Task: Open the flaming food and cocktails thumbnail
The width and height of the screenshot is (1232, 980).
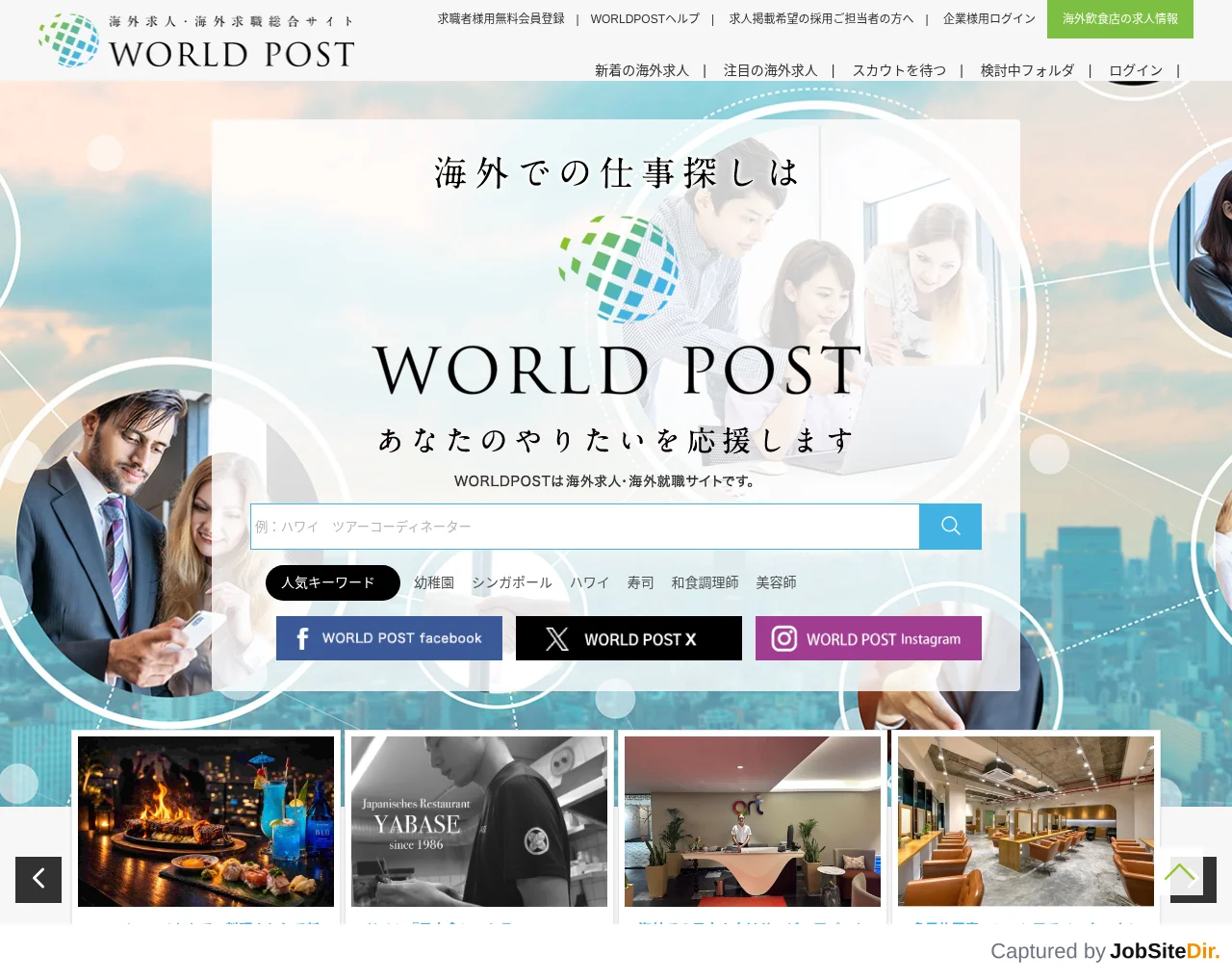Action: (x=206, y=821)
